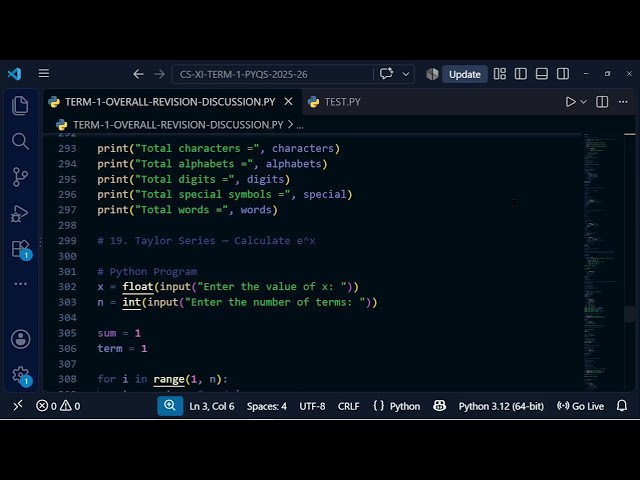Toggle the primary side bar
This screenshot has height=480, width=640.
pyautogui.click(x=521, y=74)
